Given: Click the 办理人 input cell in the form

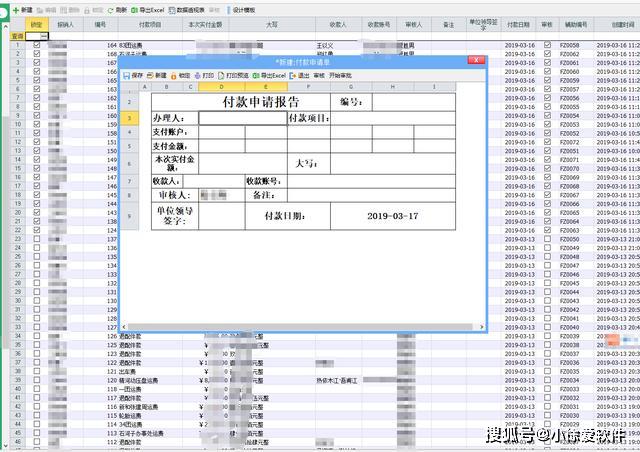Looking at the screenshot, I should 243,118.
